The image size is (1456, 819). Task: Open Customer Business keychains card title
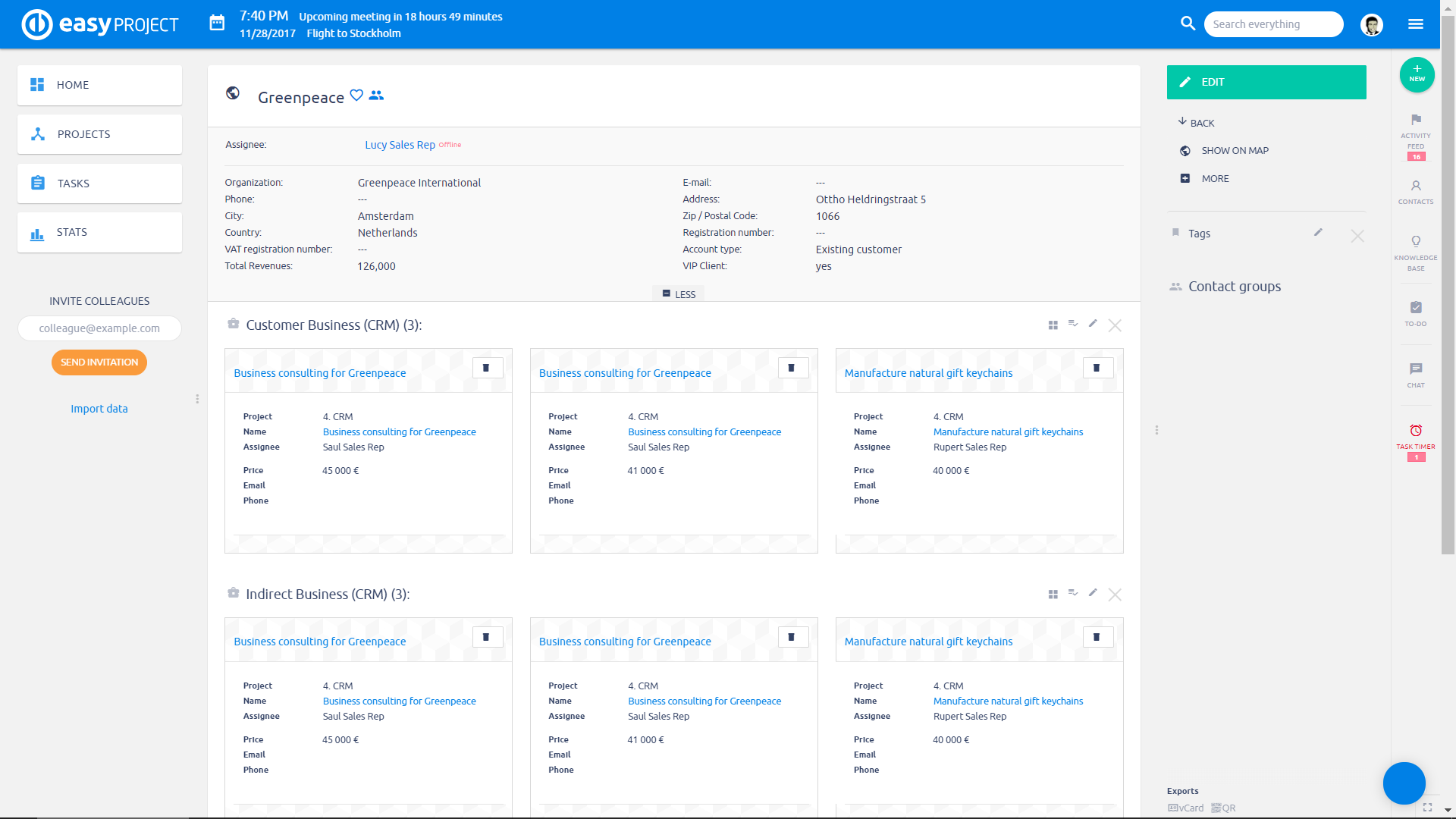[x=928, y=373]
